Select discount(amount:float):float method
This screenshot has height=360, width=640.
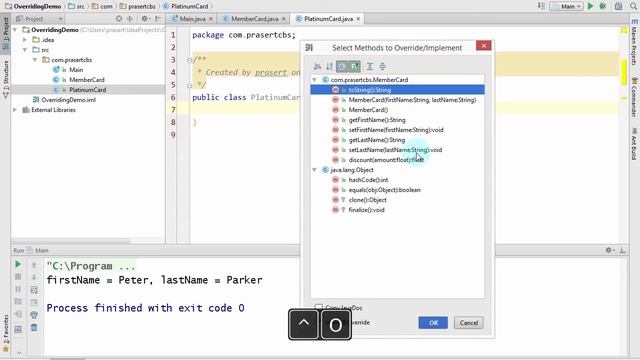(386, 160)
